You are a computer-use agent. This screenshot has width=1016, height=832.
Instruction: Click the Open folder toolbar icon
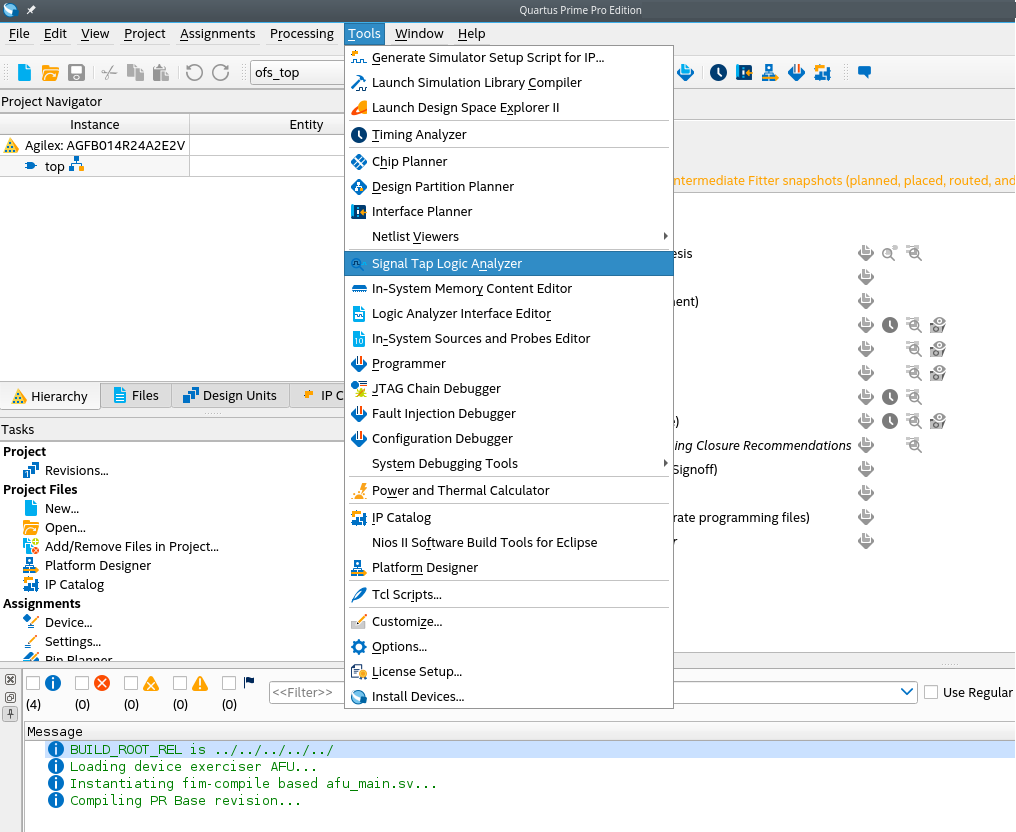click(x=50, y=72)
